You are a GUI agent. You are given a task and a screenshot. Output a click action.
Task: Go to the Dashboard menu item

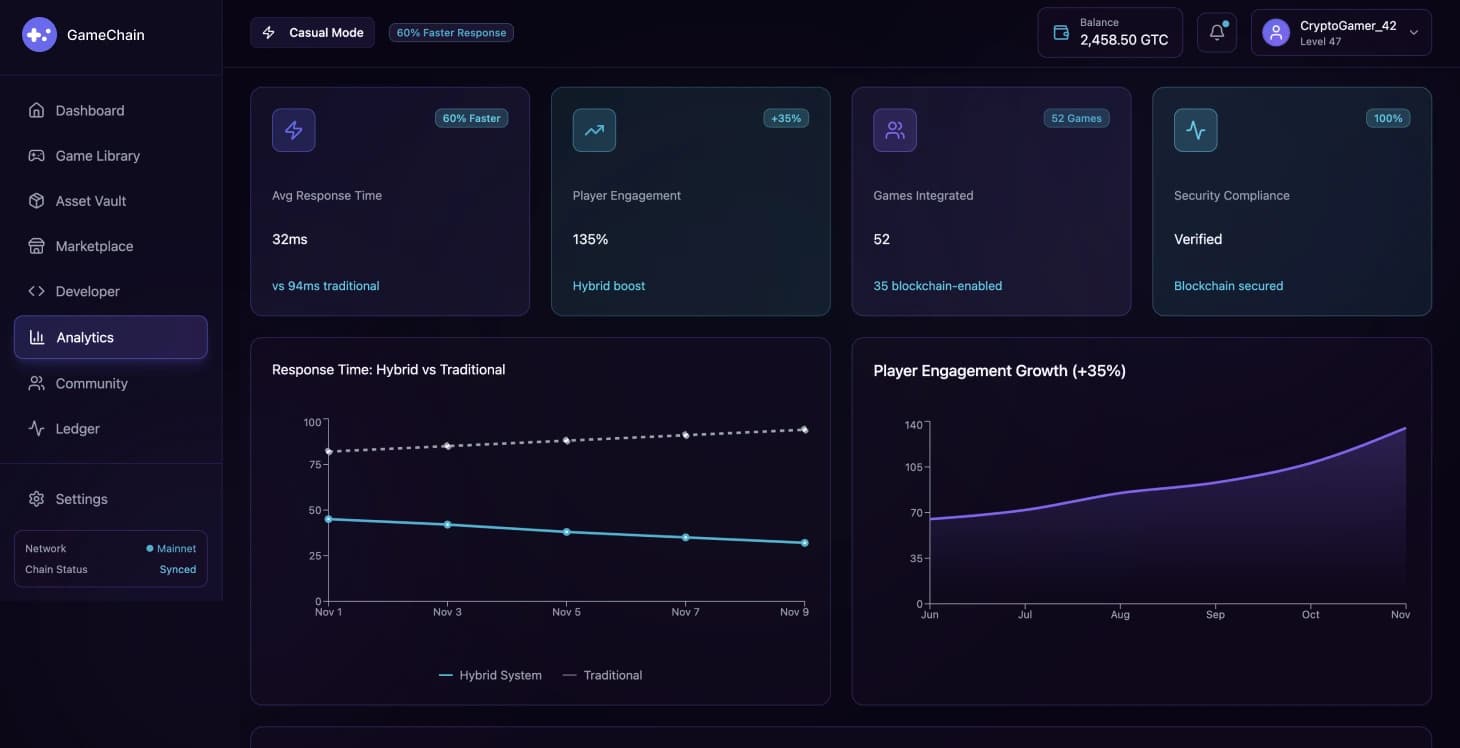(x=90, y=110)
